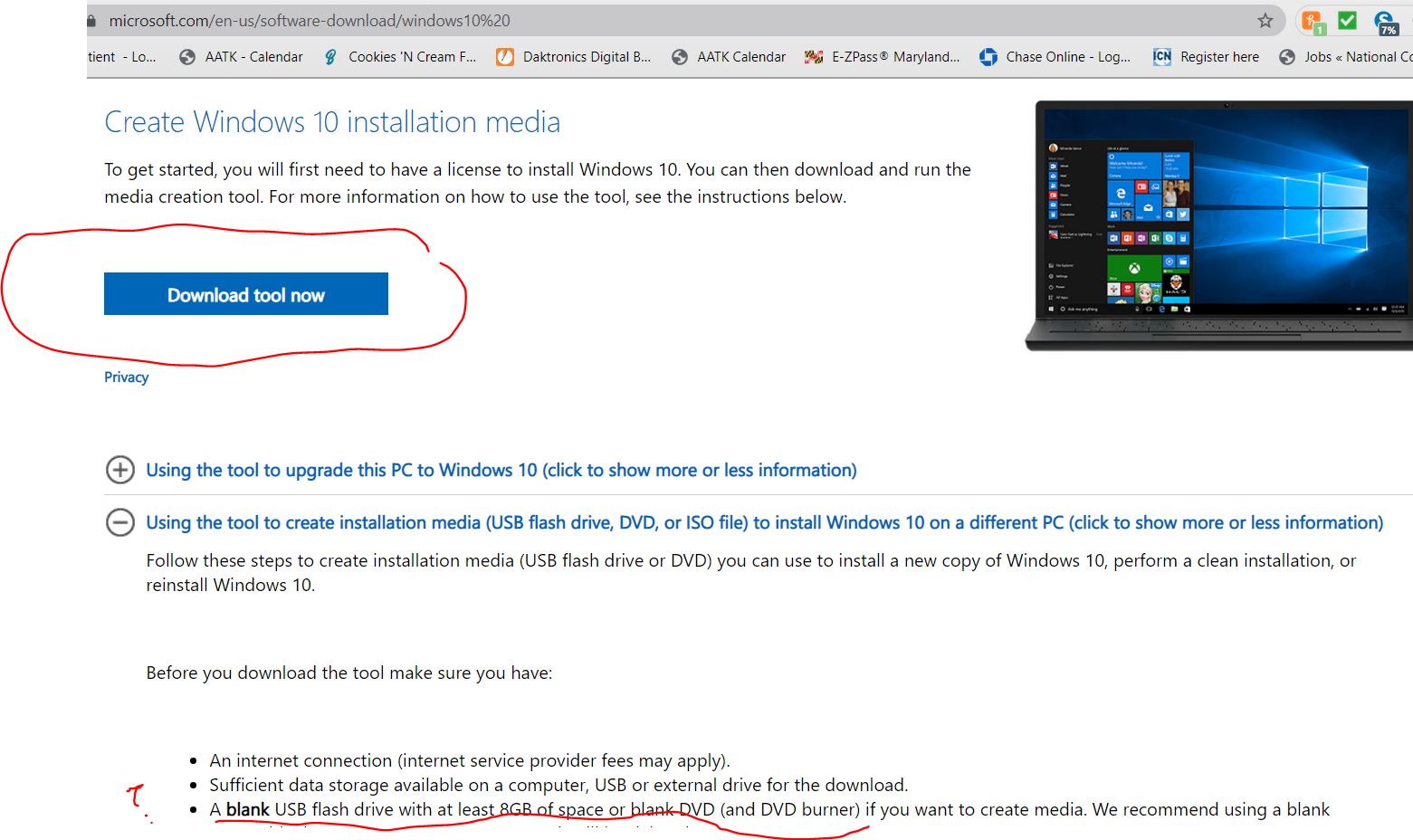Open the Jobs « National bookmark
This screenshot has width=1413, height=840.
(x=1346, y=57)
